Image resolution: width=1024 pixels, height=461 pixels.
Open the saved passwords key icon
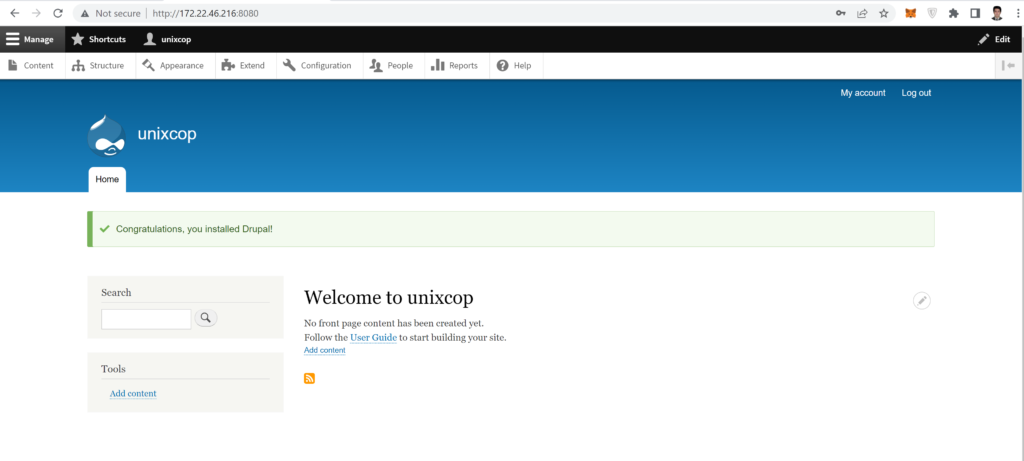[x=840, y=13]
